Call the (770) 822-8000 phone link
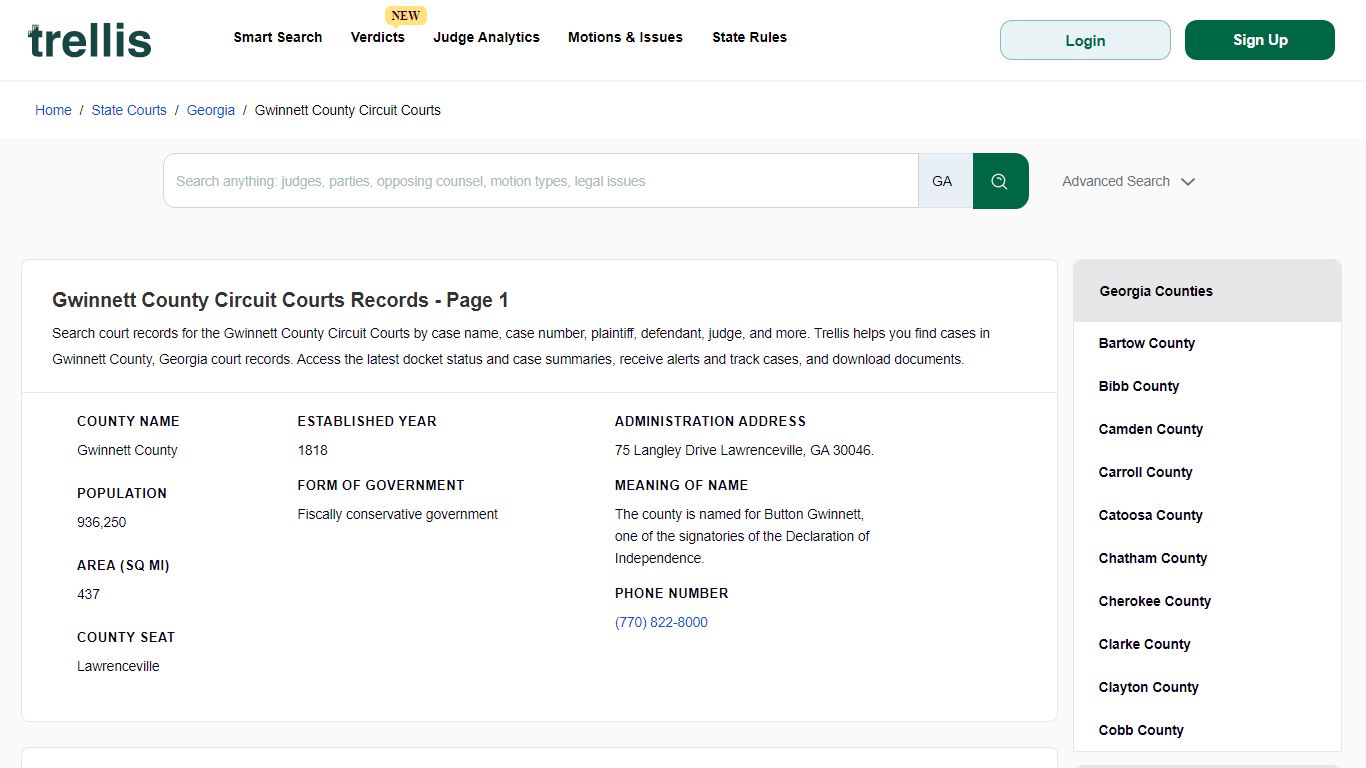1366x768 pixels. [x=661, y=622]
